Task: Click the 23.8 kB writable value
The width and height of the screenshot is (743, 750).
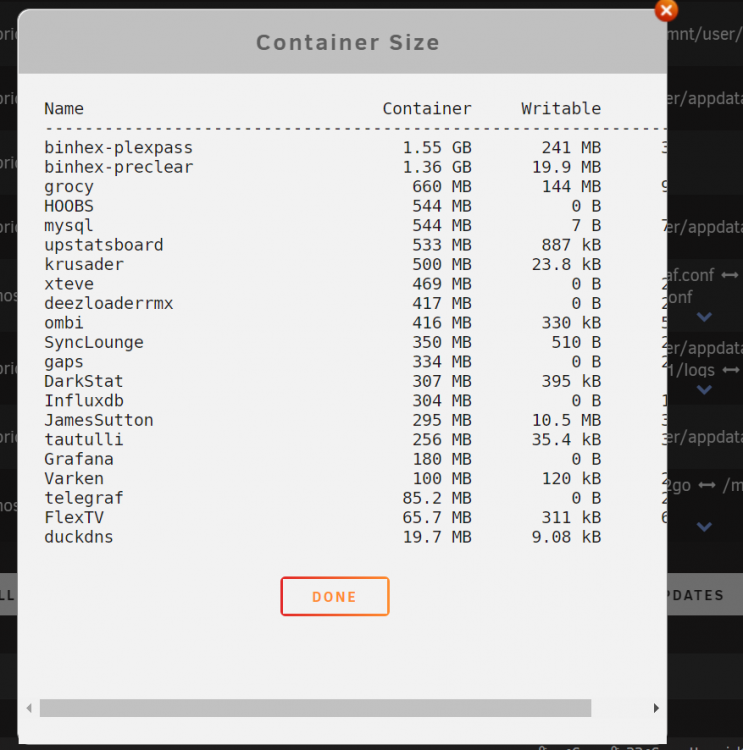Action: (566, 265)
